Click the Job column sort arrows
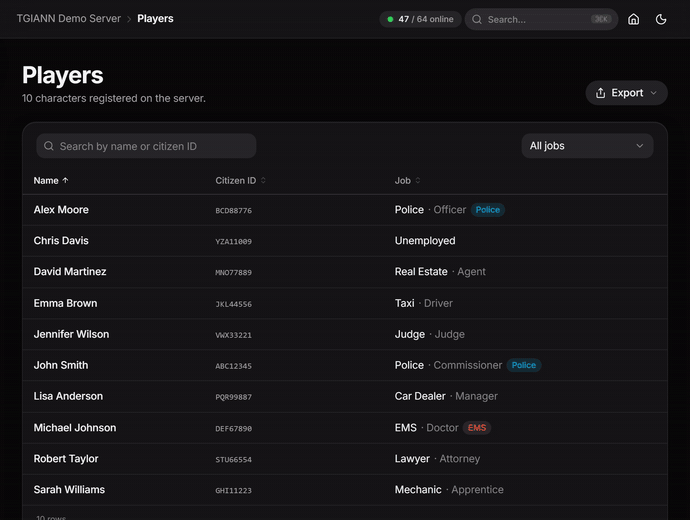Screen dimensions: 690x520 pyautogui.click(x=418, y=180)
